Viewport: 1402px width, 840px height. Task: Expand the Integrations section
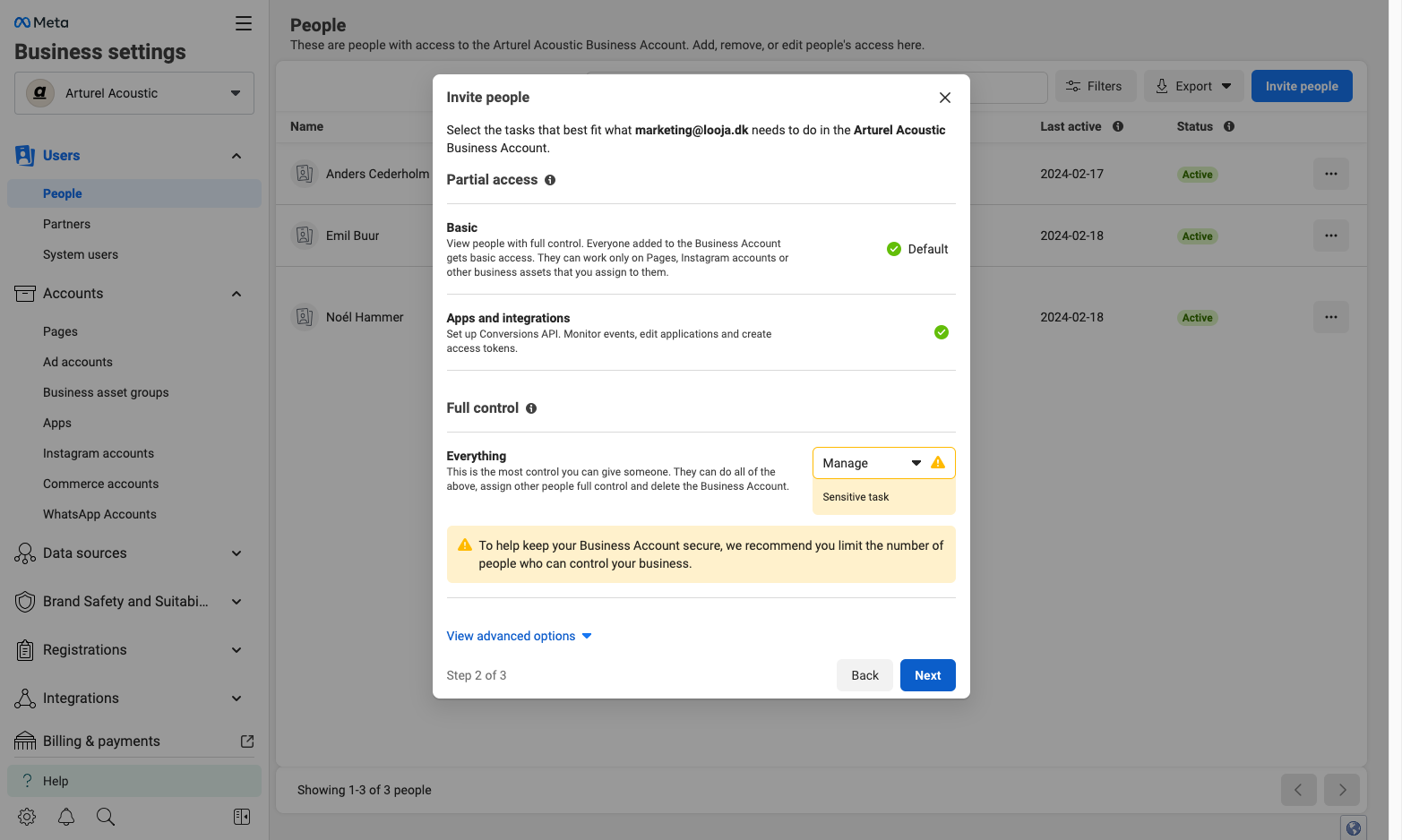click(237, 699)
